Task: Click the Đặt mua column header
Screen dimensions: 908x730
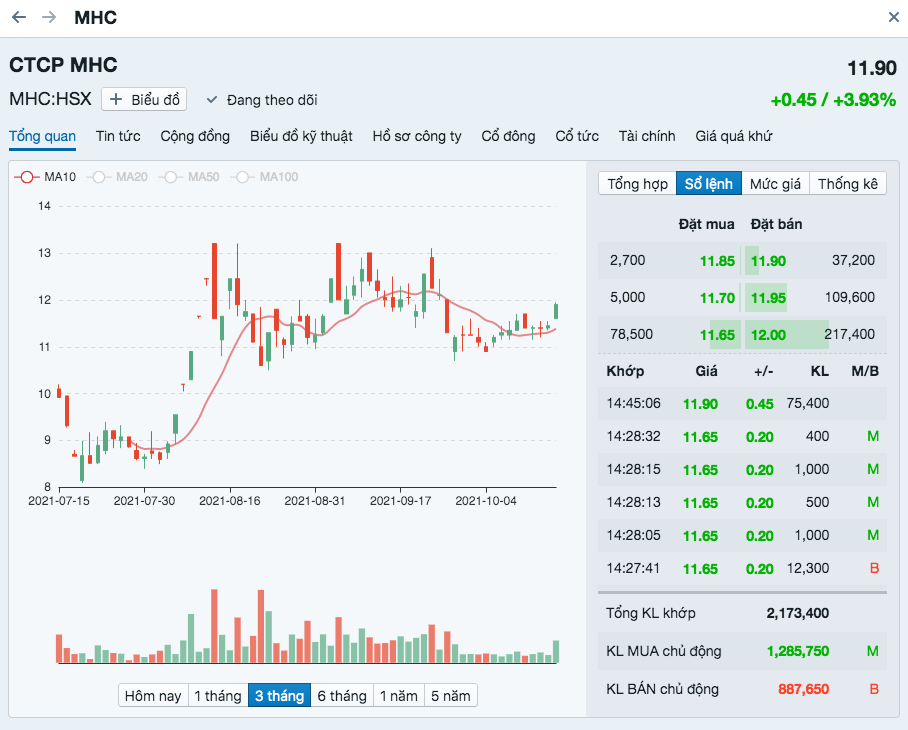Action: 706,224
